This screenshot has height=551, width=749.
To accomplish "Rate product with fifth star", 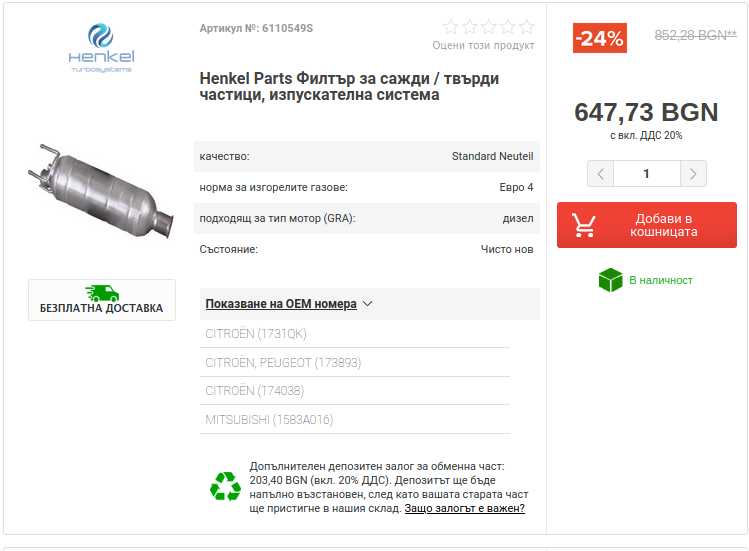I will click(526, 27).
